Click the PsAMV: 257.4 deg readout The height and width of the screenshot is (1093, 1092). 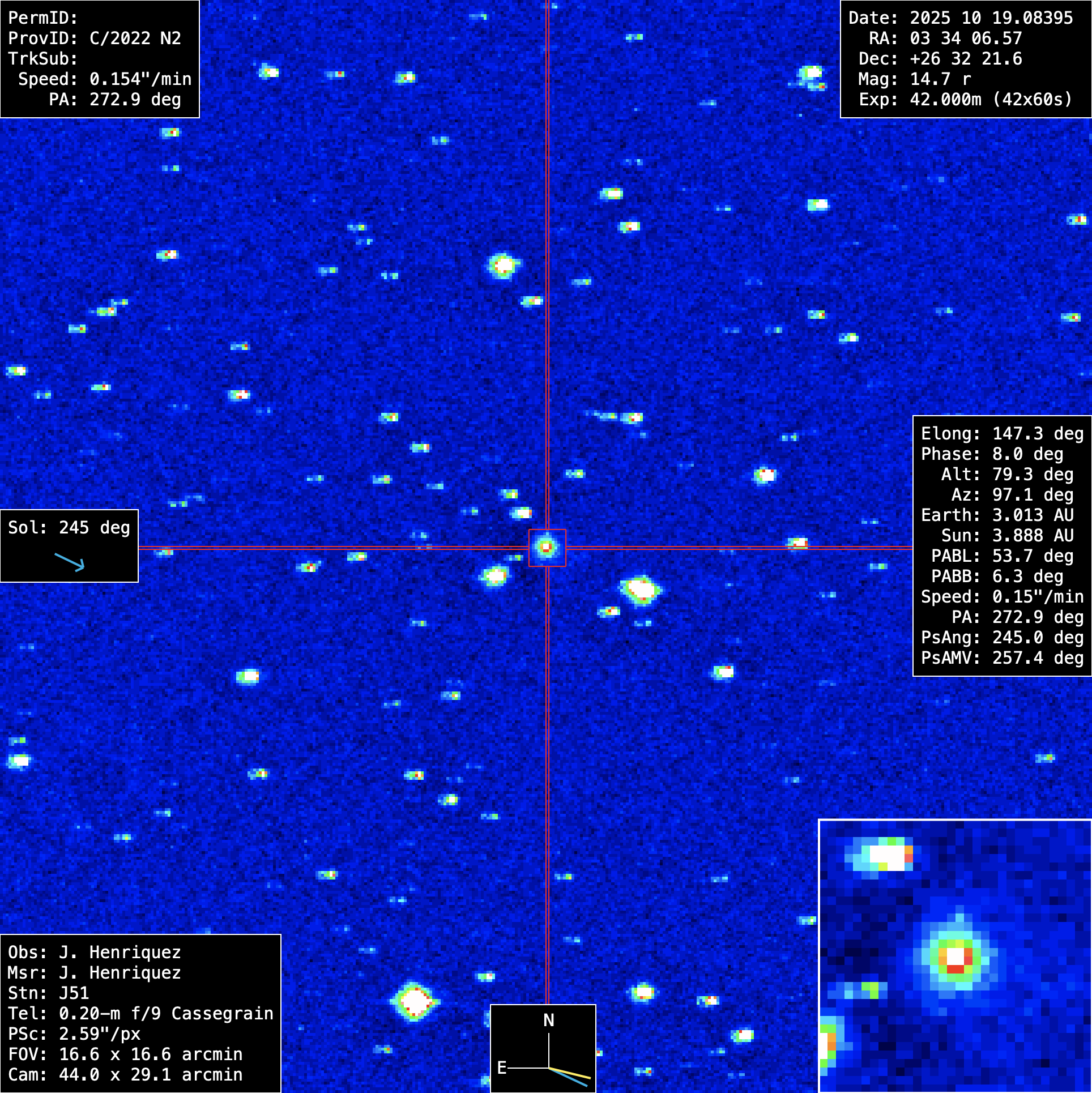pyautogui.click(x=1002, y=658)
